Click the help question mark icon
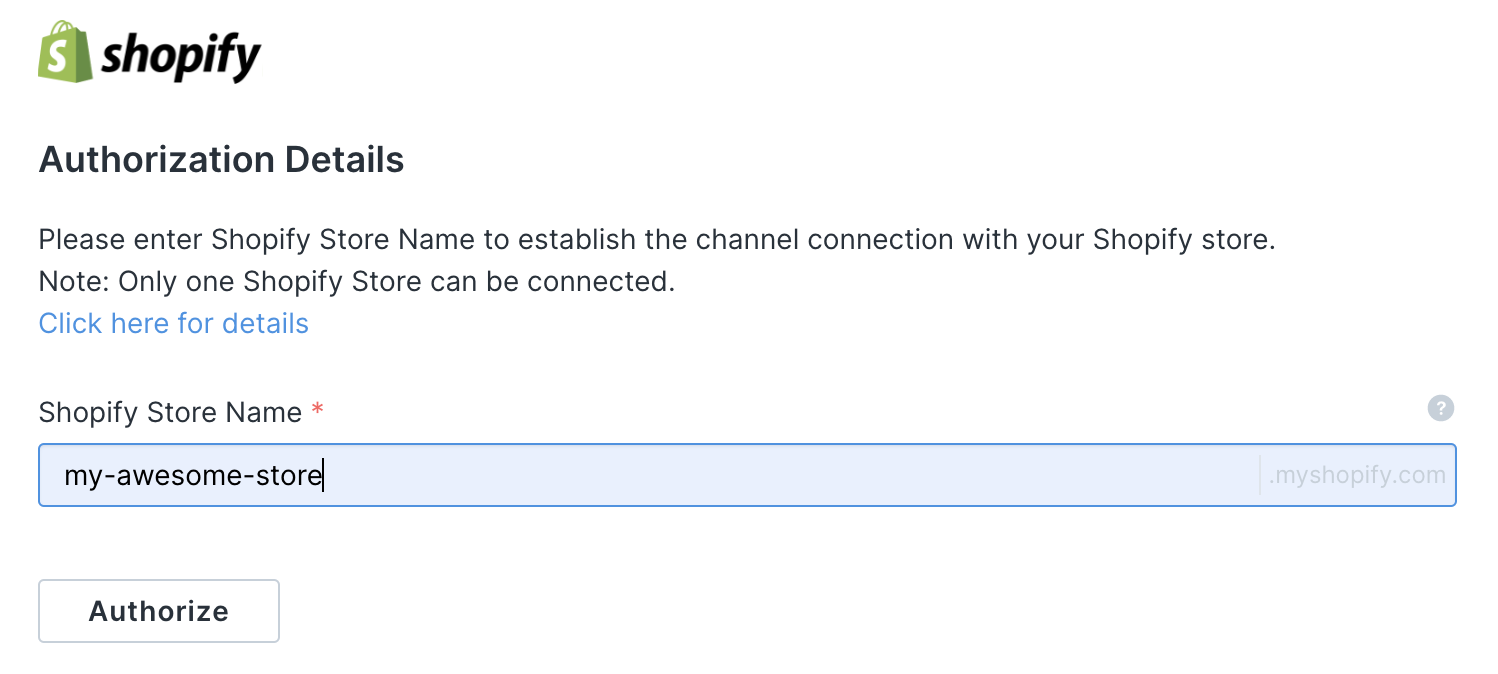The image size is (1498, 674). click(x=1440, y=408)
